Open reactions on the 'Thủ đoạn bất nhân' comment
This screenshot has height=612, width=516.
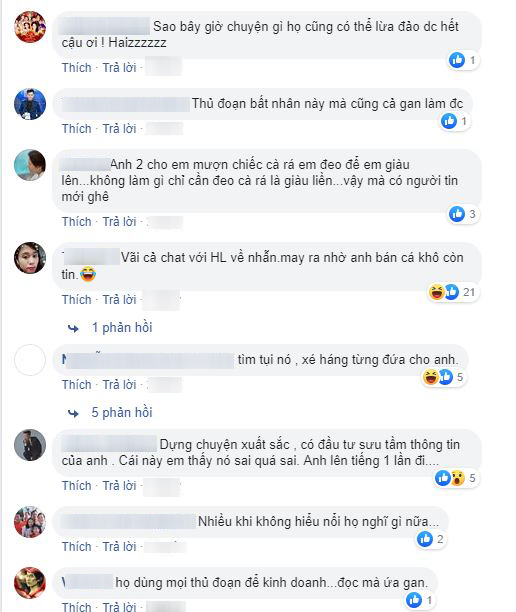pos(454,121)
